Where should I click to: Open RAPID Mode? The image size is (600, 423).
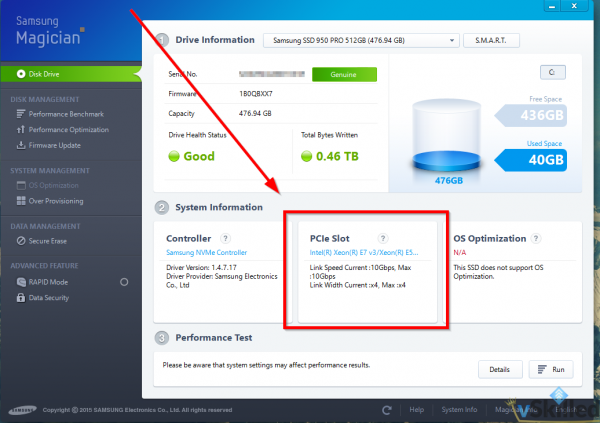click(48, 282)
